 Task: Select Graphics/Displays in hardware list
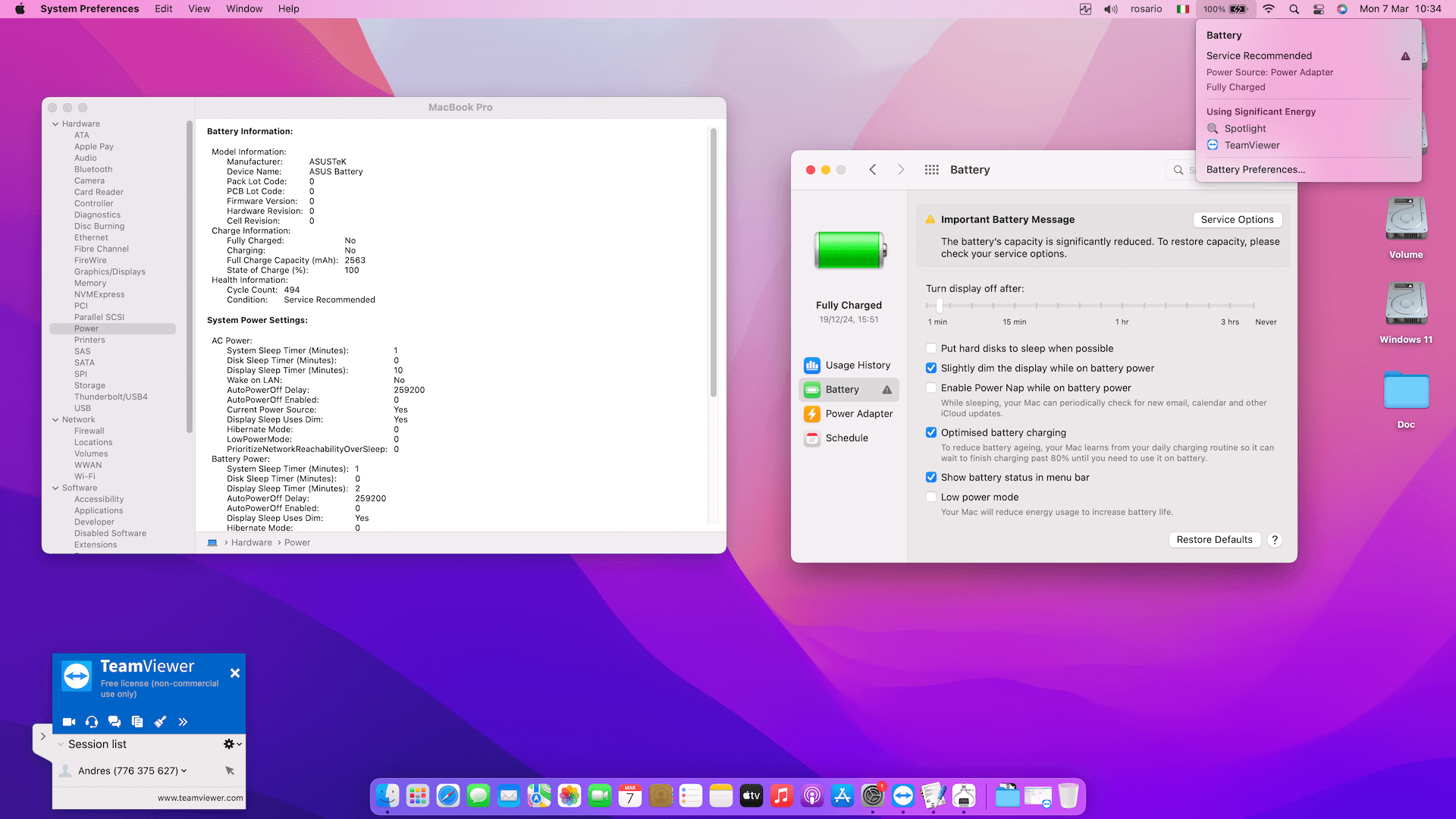[110, 272]
